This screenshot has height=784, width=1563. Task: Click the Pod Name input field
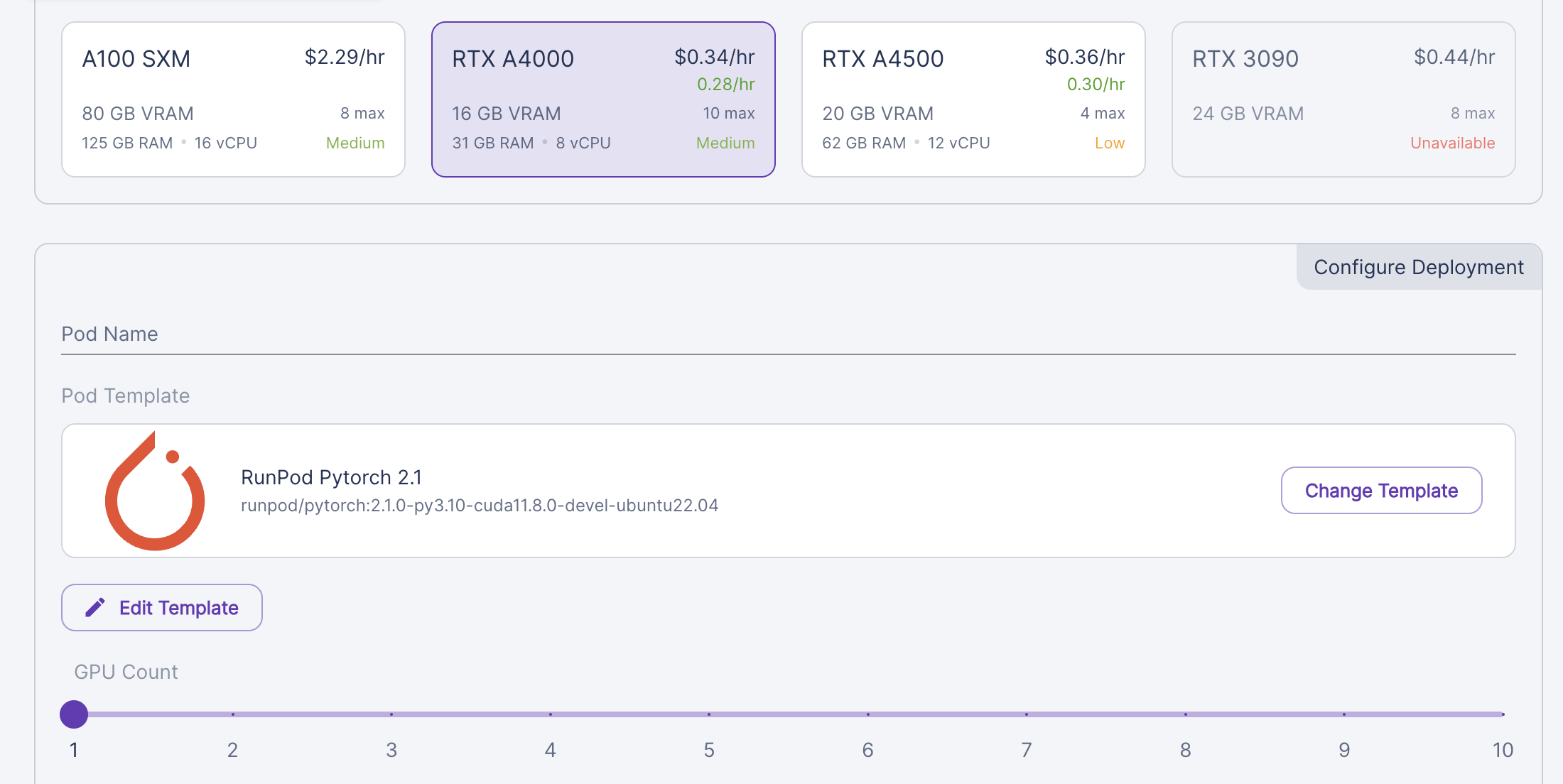coord(787,334)
